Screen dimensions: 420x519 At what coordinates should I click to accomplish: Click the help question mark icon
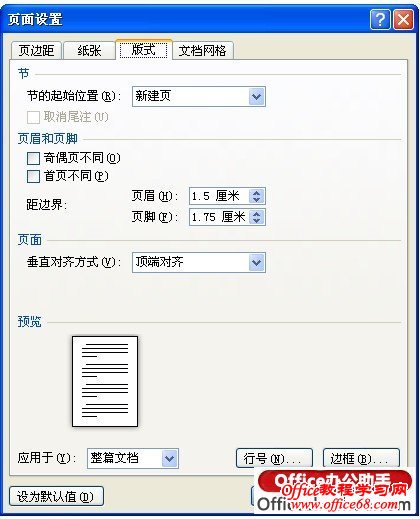click(380, 20)
